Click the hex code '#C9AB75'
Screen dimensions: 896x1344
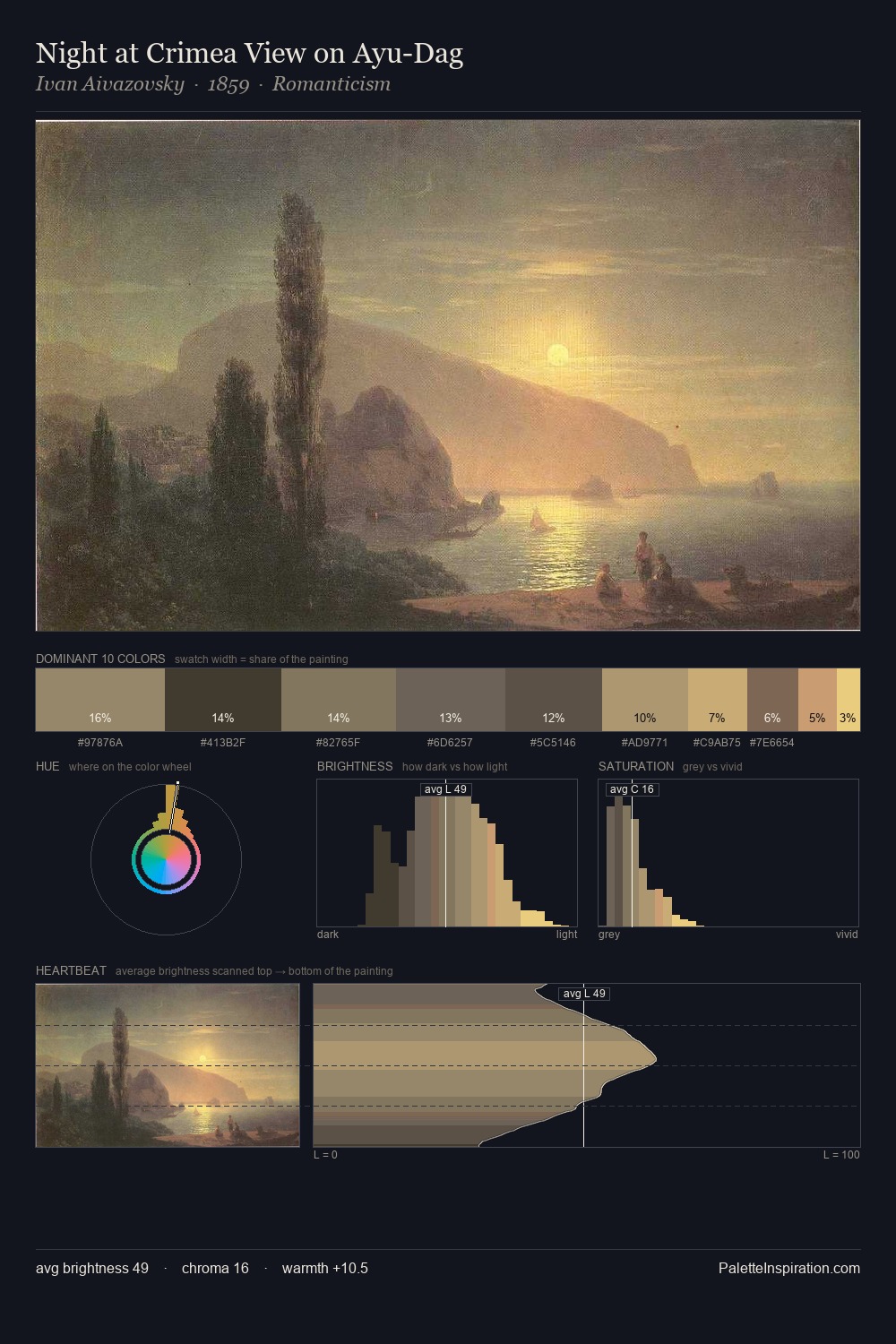pyautogui.click(x=717, y=743)
